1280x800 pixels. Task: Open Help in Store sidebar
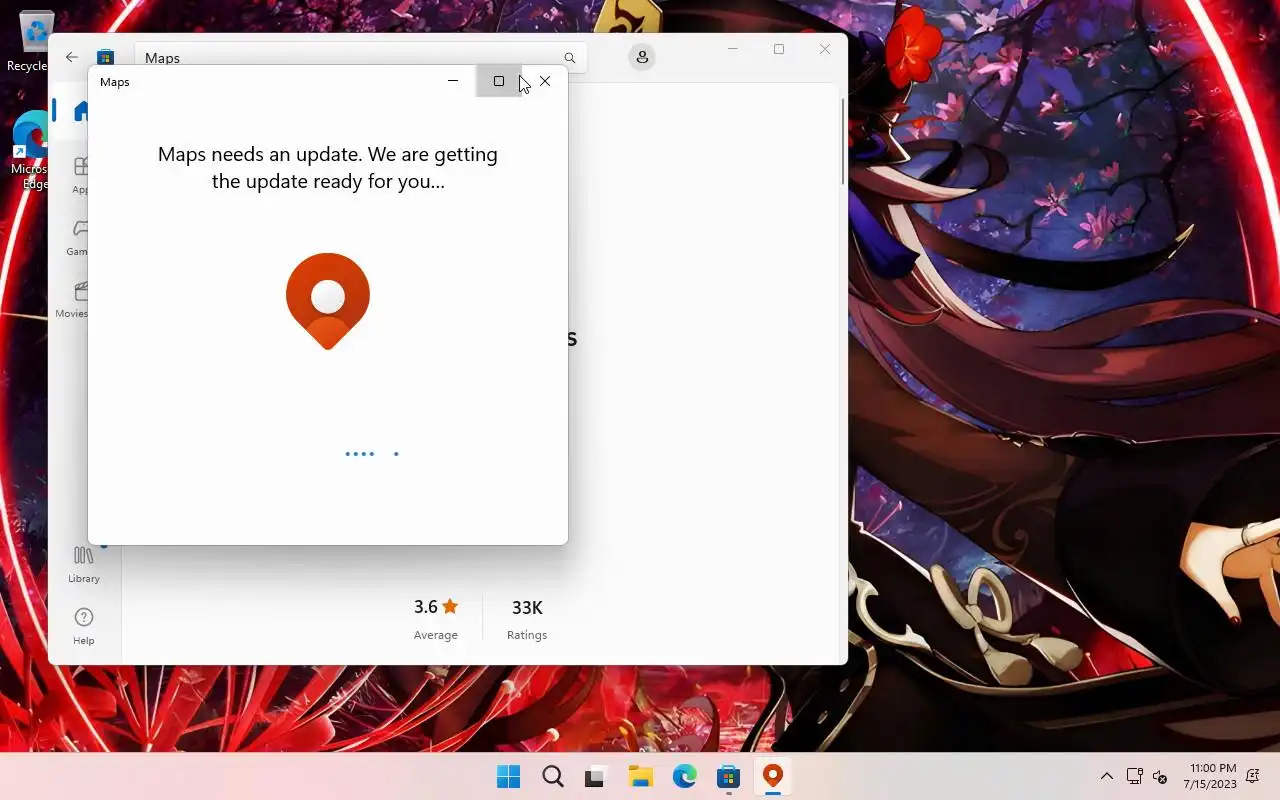[84, 626]
